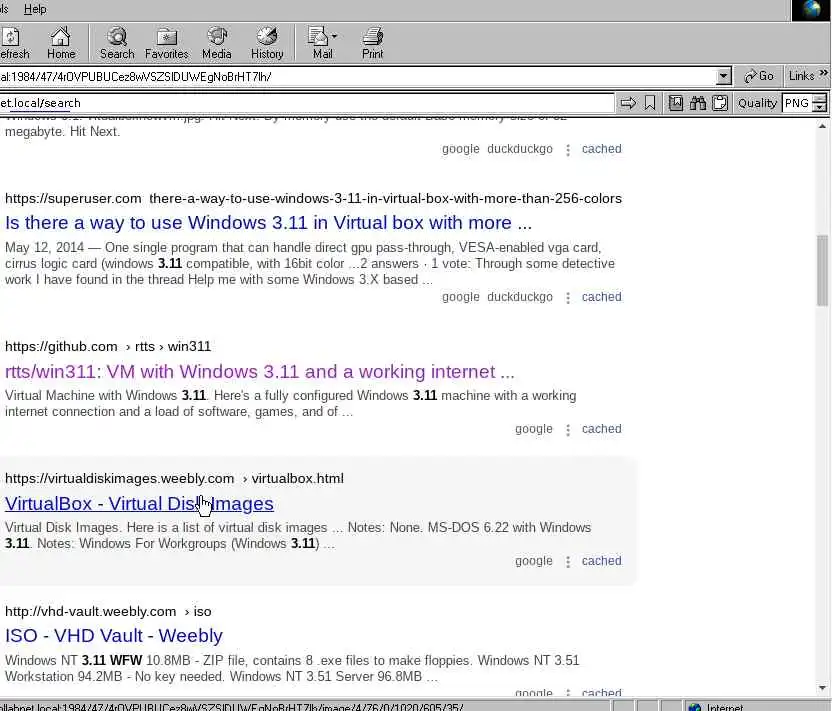Click the https://github.com › rtts › win311 breadcrumb

click(x=108, y=346)
